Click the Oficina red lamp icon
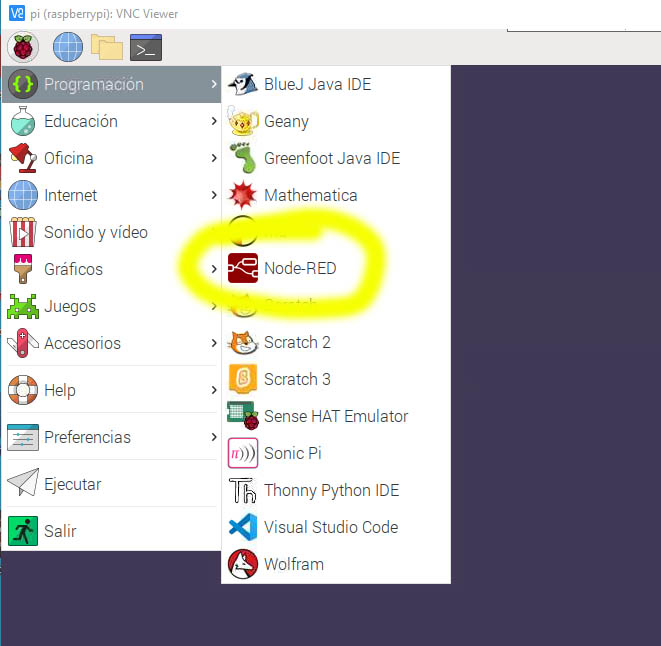Screen dimensions: 661x646 point(23,158)
